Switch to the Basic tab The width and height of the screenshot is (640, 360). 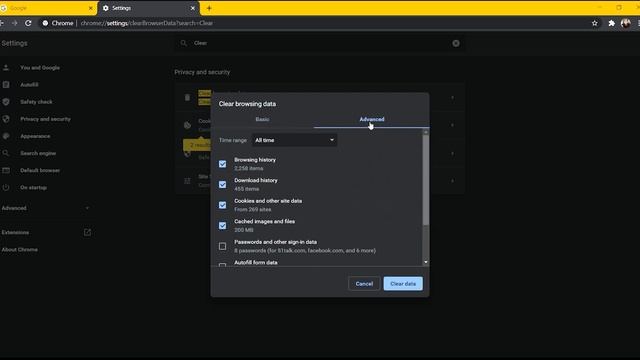pyautogui.click(x=262, y=119)
